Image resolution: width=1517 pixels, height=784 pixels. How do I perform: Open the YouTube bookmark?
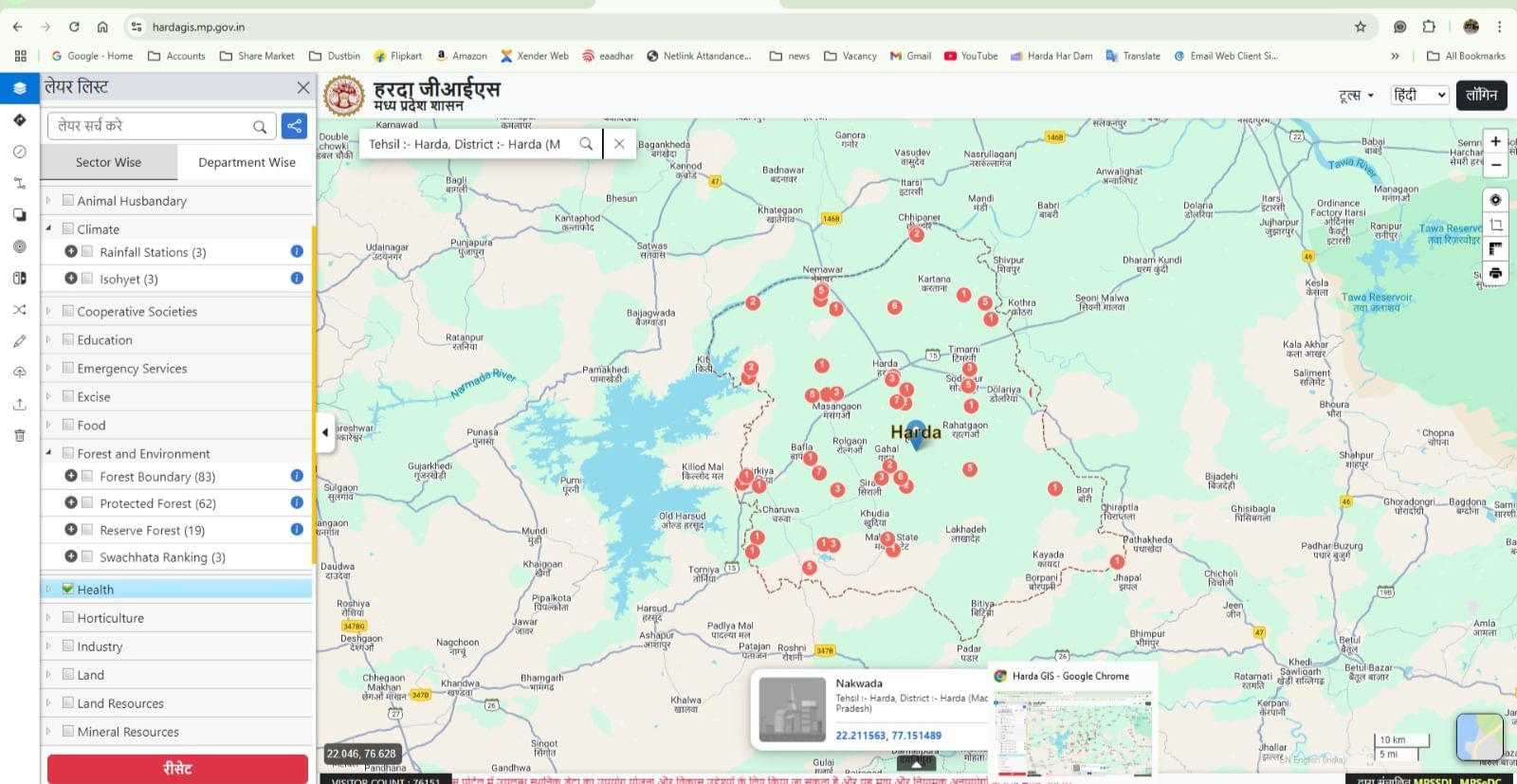pyautogui.click(x=971, y=56)
